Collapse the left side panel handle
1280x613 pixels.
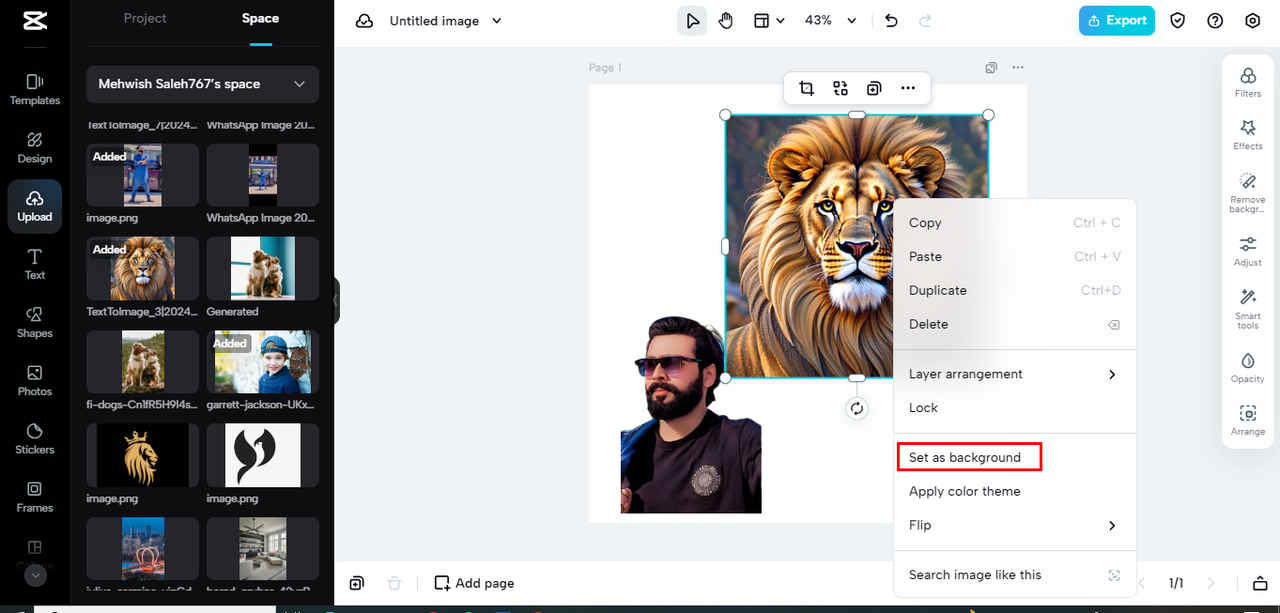tap(336, 300)
